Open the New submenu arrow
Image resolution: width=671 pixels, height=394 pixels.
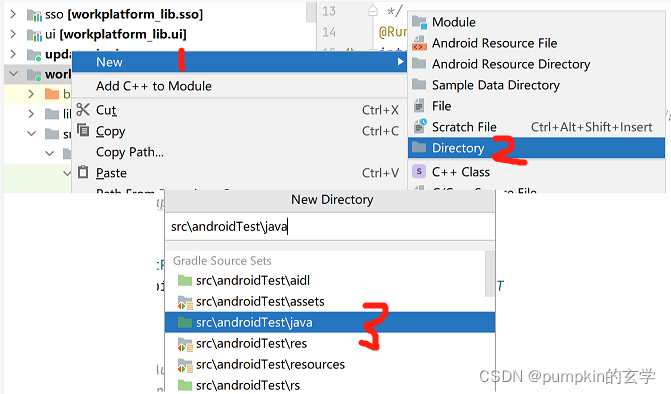(x=400, y=62)
